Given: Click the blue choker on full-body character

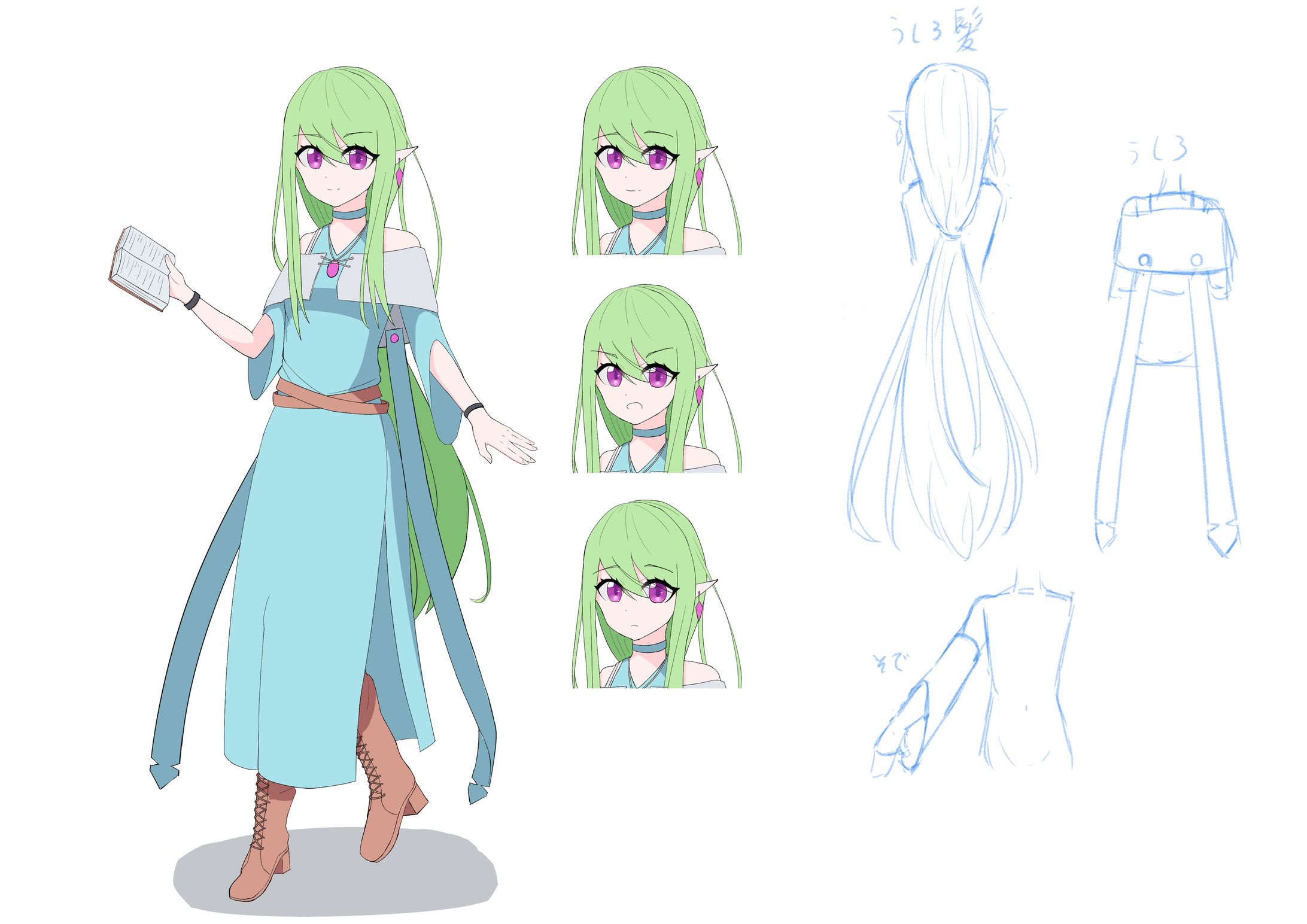Looking at the screenshot, I should [349, 214].
